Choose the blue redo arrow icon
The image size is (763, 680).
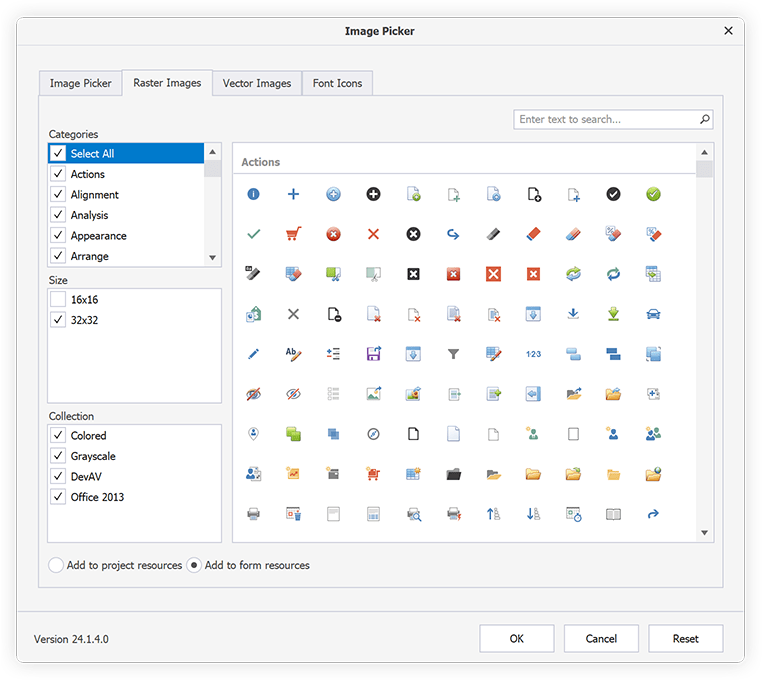click(x=653, y=514)
